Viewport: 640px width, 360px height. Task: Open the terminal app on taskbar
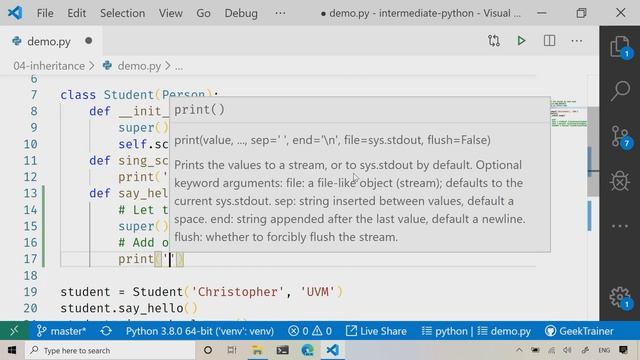tap(282, 350)
